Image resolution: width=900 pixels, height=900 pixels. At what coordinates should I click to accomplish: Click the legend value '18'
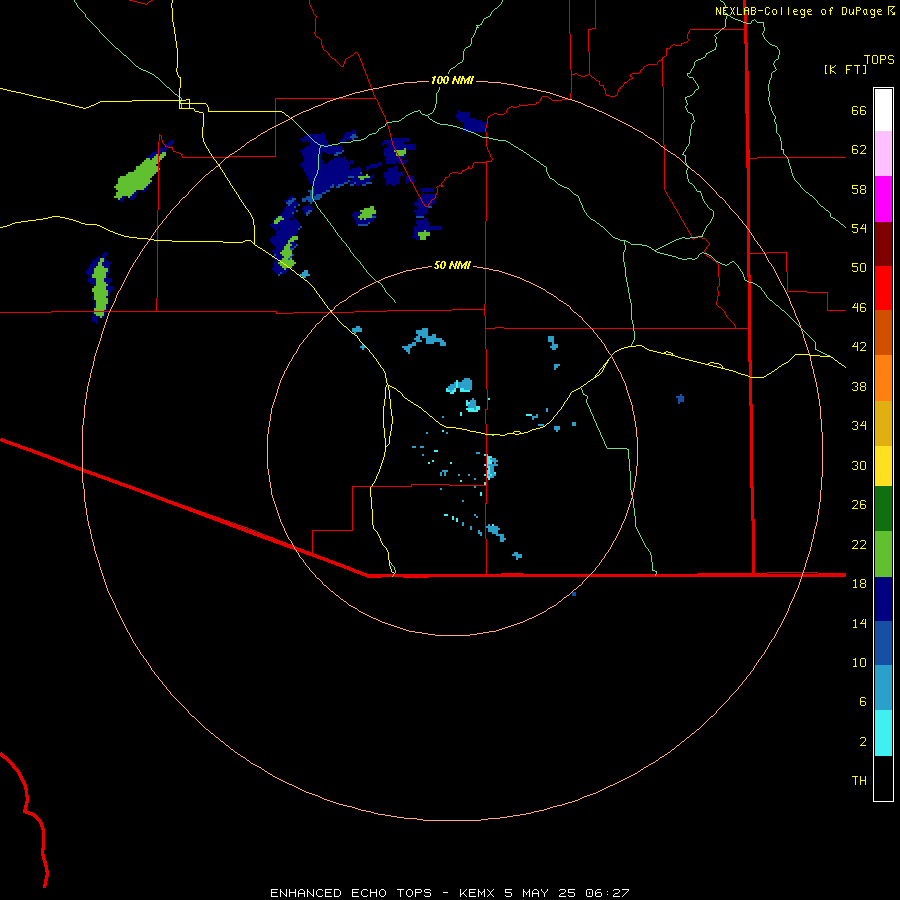coord(859,583)
